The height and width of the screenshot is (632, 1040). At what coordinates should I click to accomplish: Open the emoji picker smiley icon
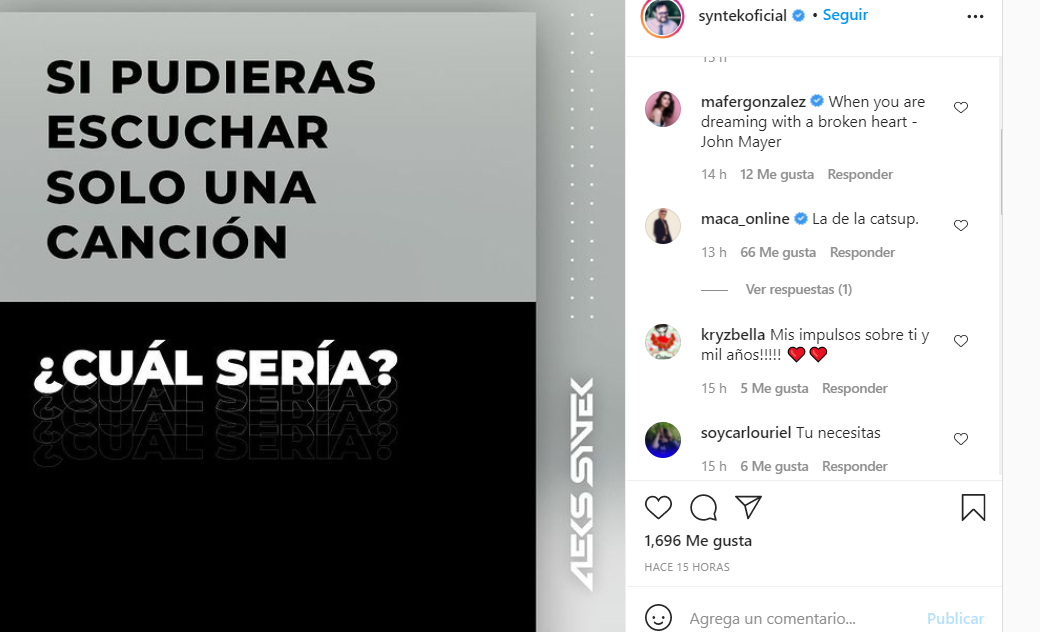(x=658, y=618)
